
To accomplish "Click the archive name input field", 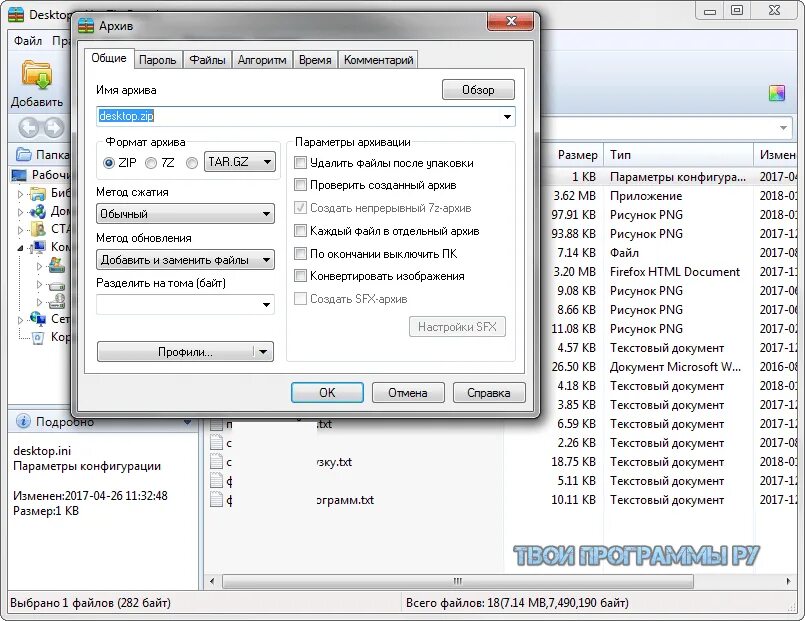I will tap(305, 117).
